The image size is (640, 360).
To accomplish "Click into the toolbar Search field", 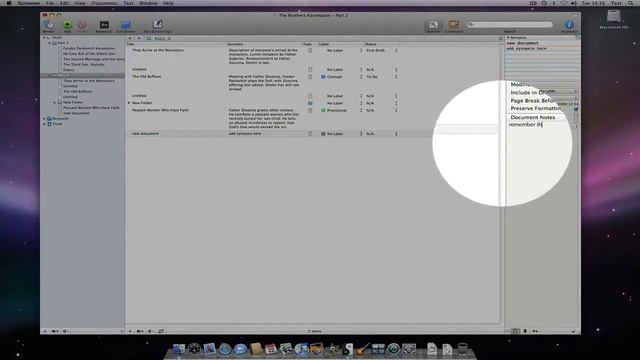I will click(x=510, y=24).
